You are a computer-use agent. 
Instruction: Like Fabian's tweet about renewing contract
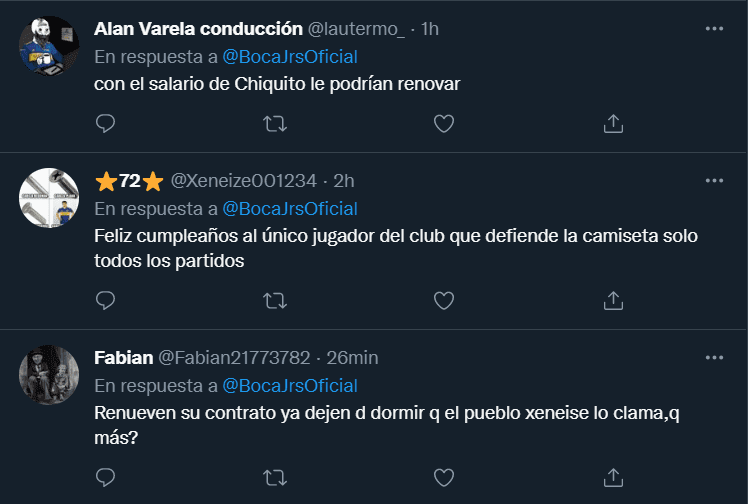pos(444,476)
